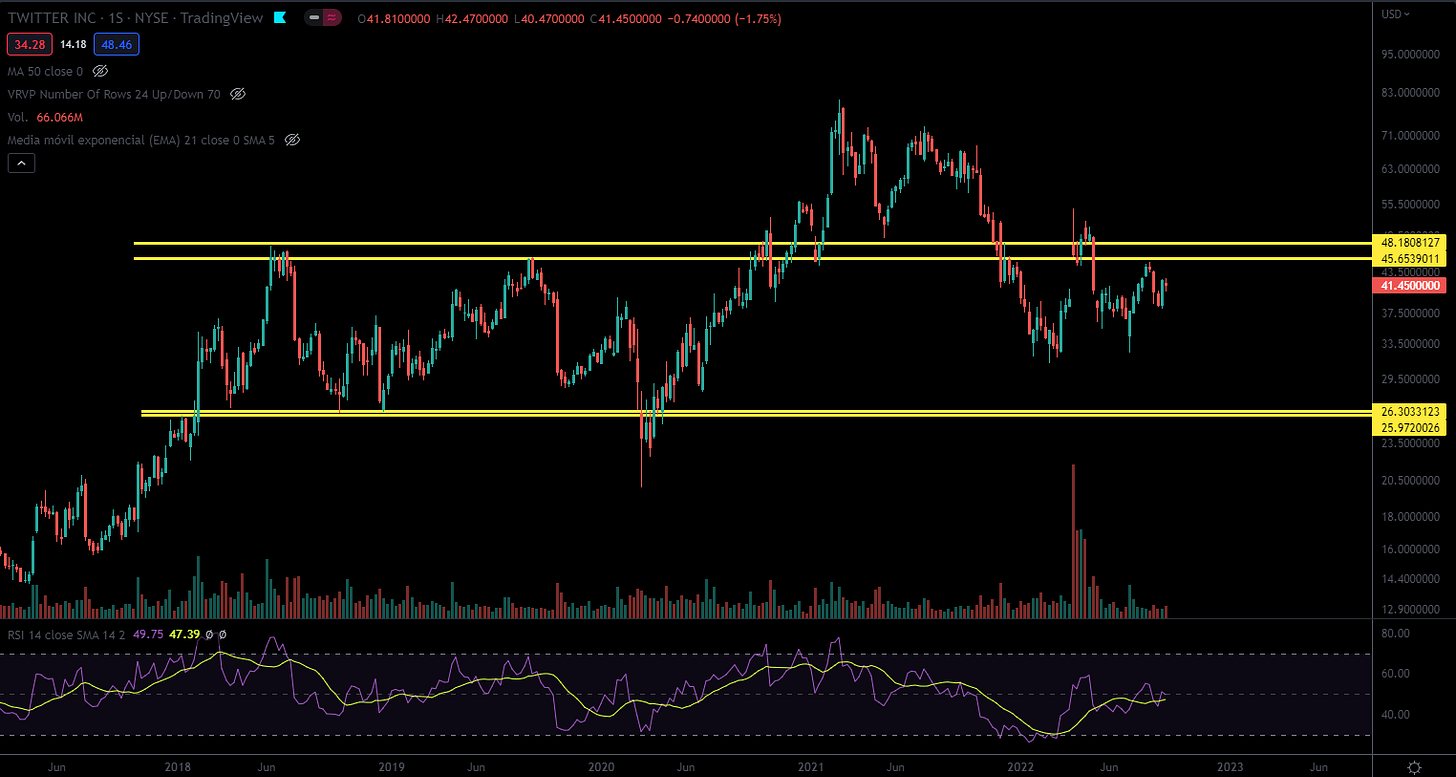The width and height of the screenshot is (1456, 777).
Task: Click the 12.9000000 price axis label
Action: coord(1410,608)
